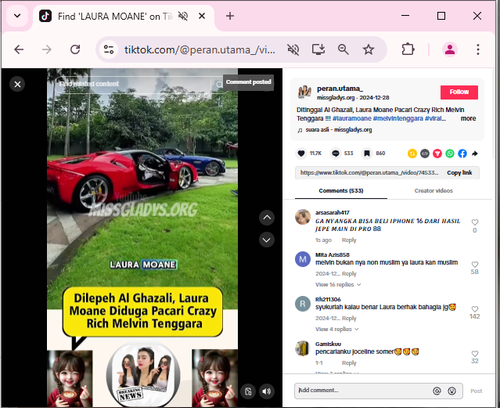Open Gamiskuu's profile avatar
This screenshot has height=408, width=500.
pyautogui.click(x=303, y=348)
